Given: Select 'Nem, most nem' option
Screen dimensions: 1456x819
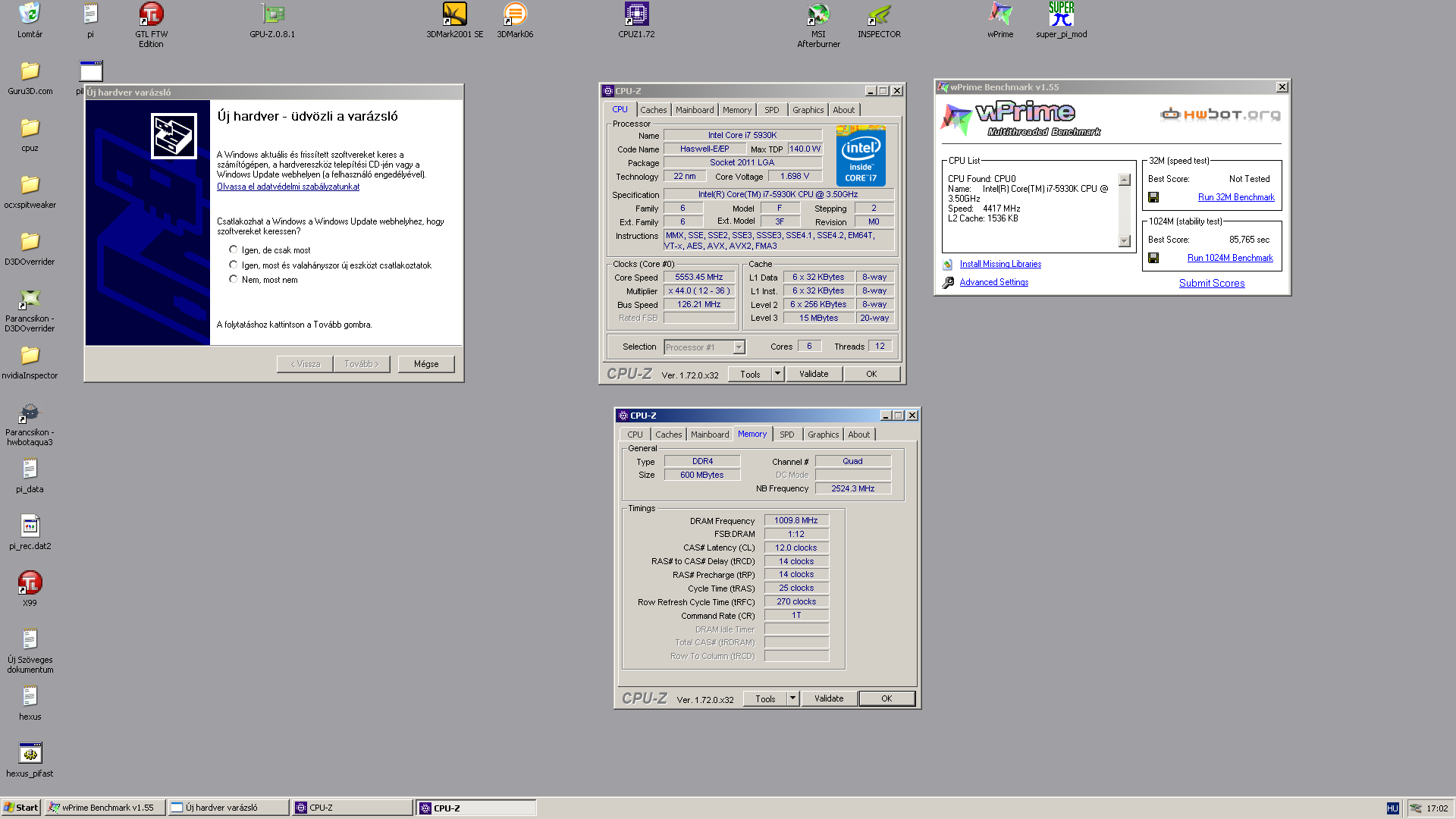Looking at the screenshot, I should point(234,279).
